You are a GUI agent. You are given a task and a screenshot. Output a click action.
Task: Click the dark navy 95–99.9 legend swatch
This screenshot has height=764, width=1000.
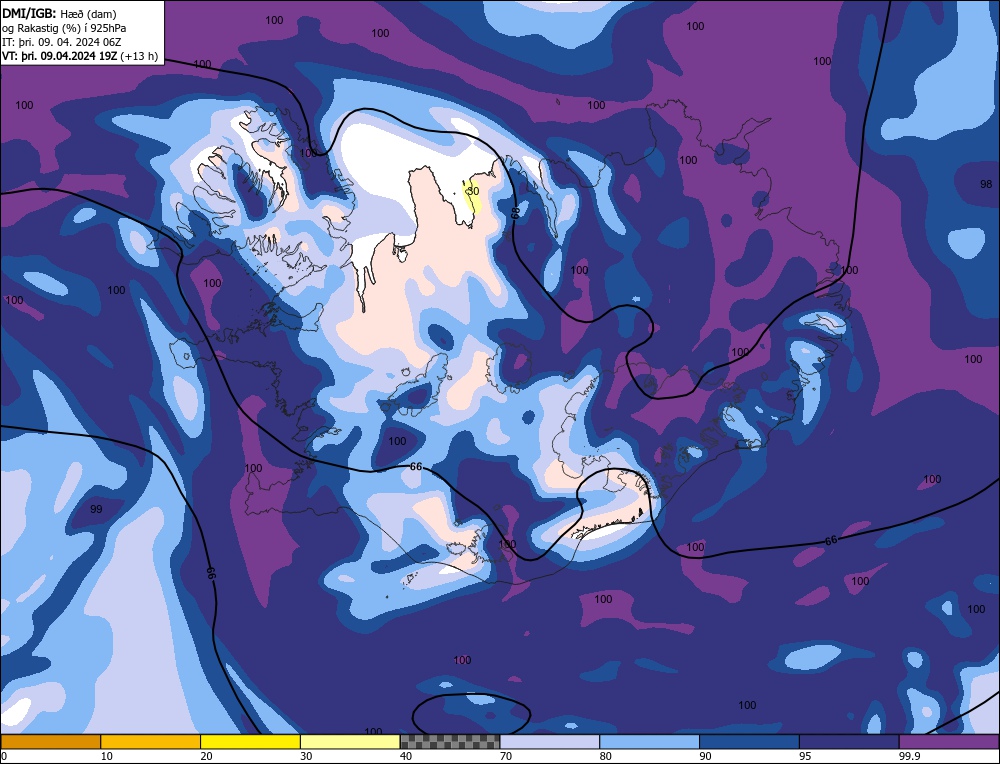(849, 741)
